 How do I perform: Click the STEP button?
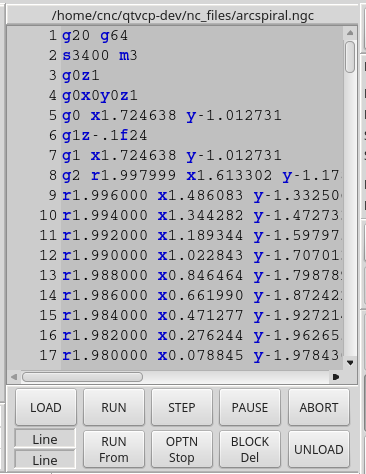(x=182, y=407)
